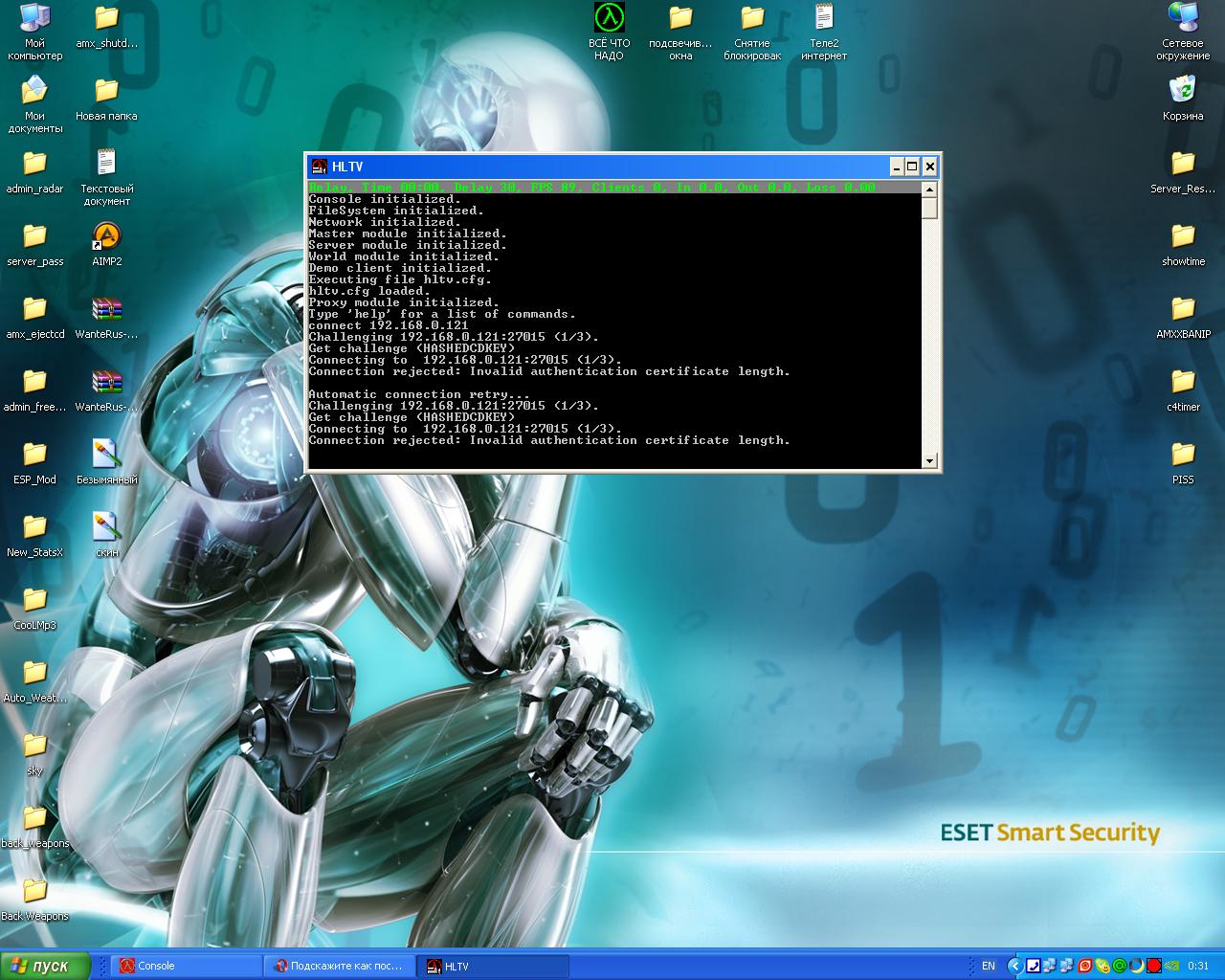Expand hidden system tray icons
1225x980 pixels.
tap(1015, 966)
